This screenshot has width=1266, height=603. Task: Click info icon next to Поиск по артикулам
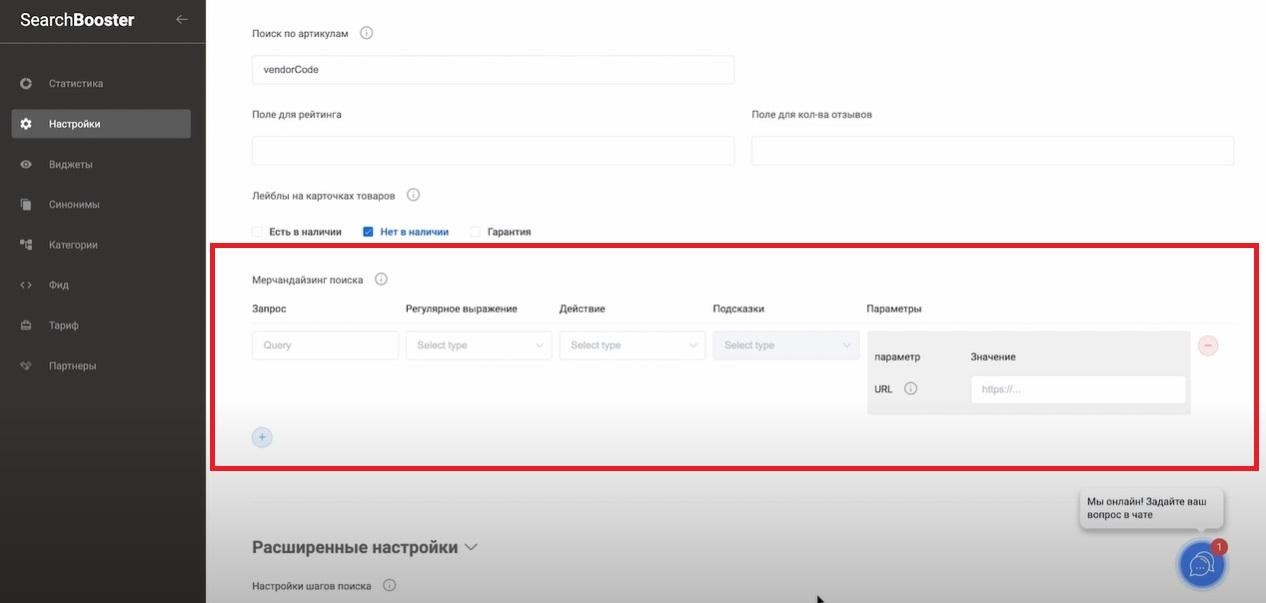coord(366,33)
